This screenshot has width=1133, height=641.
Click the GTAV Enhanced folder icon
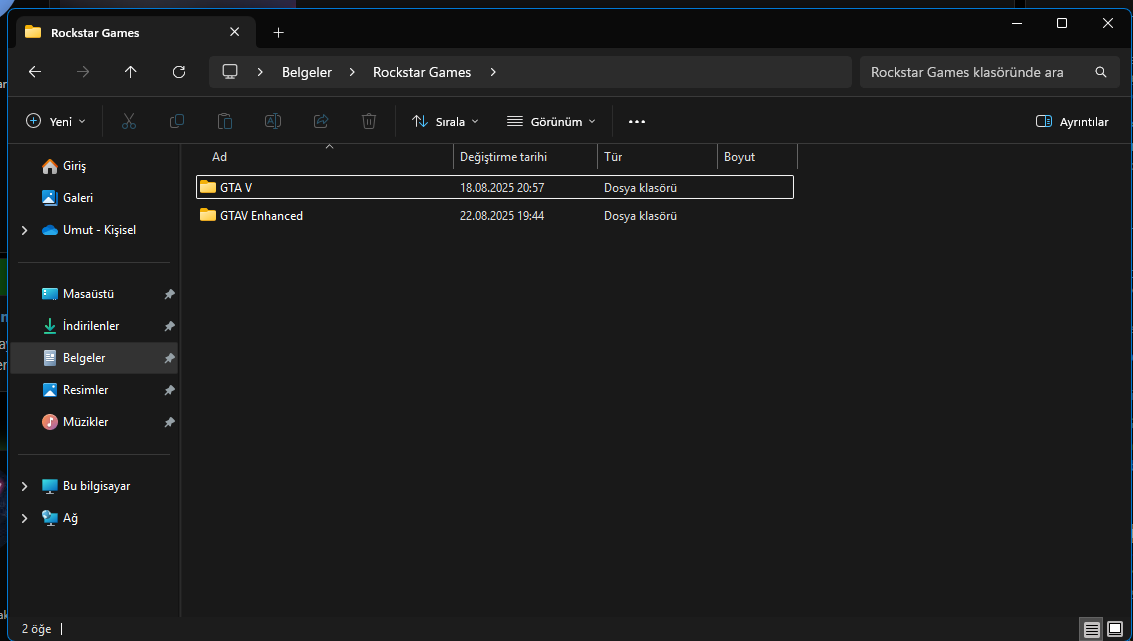(x=208, y=215)
